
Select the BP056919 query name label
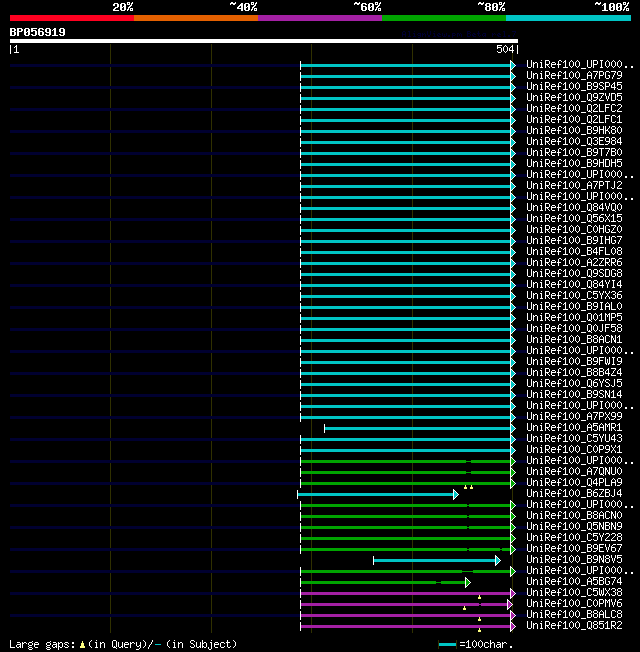[x=37, y=32]
